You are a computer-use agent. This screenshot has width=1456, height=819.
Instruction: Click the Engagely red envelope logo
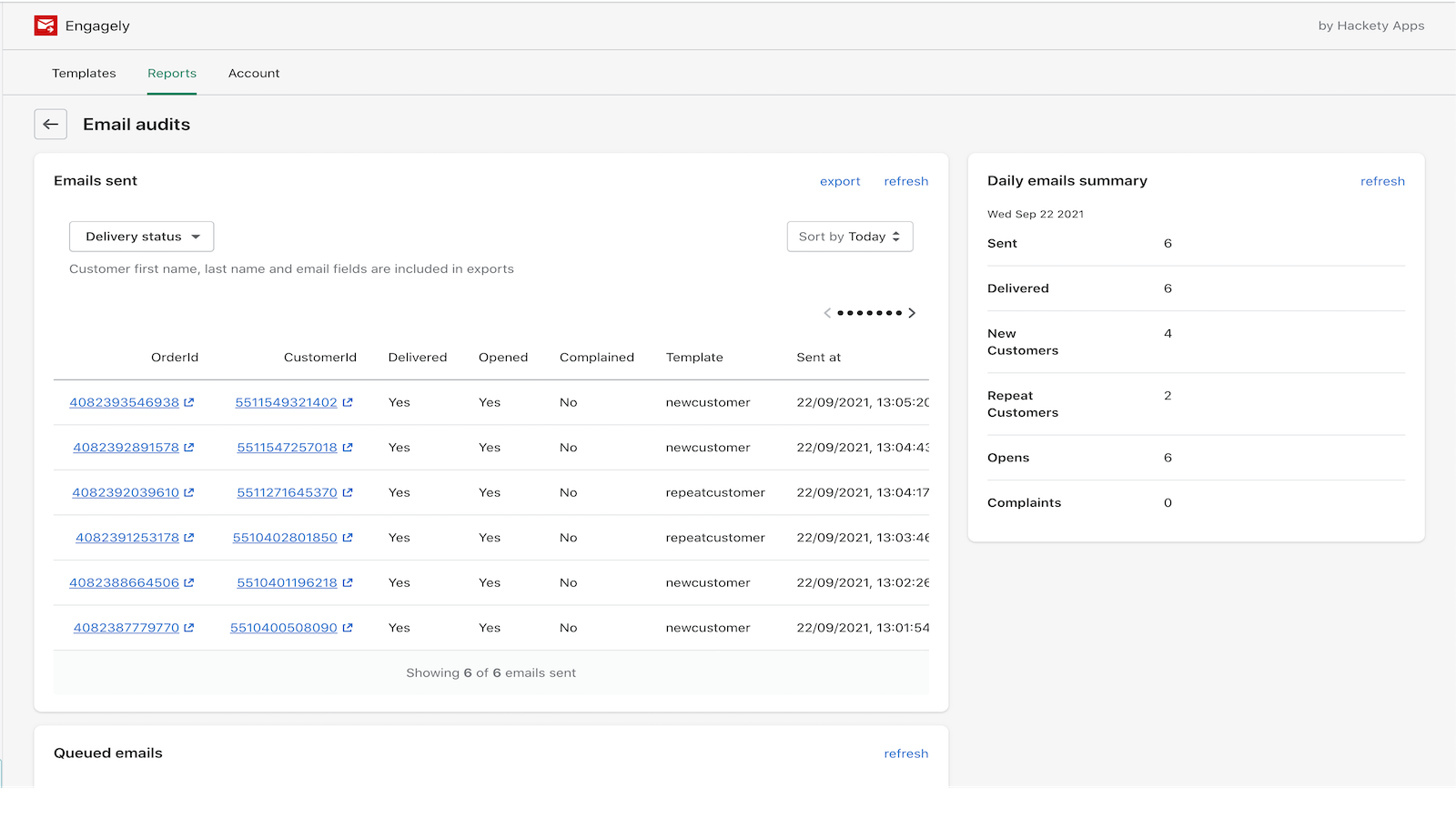click(45, 25)
